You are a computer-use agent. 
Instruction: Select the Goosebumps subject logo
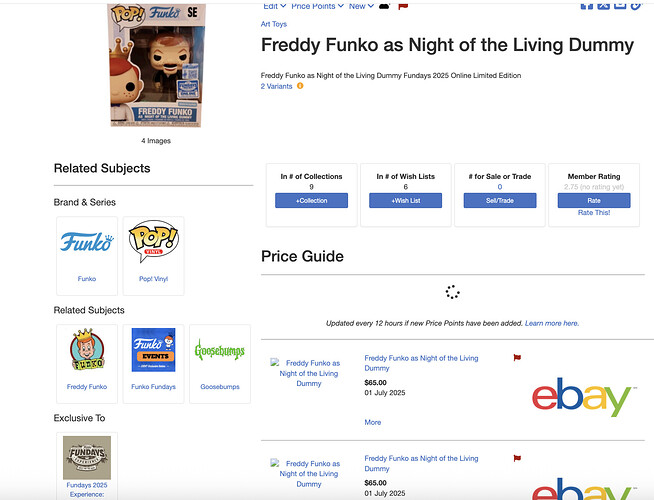[220, 350]
